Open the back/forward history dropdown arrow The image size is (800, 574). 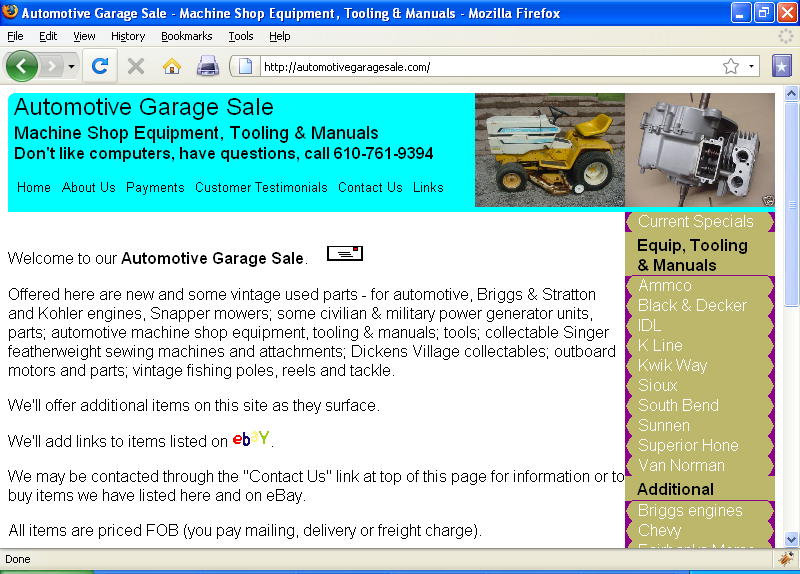71,67
